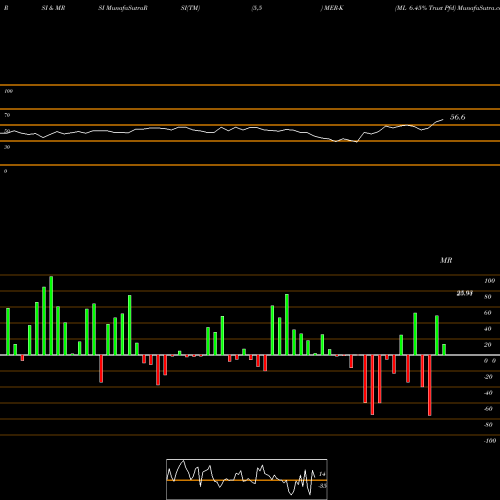Viewport: 500px width, 500px height.
Task: Click the MR axis label "20"
Action: tap(488, 345)
